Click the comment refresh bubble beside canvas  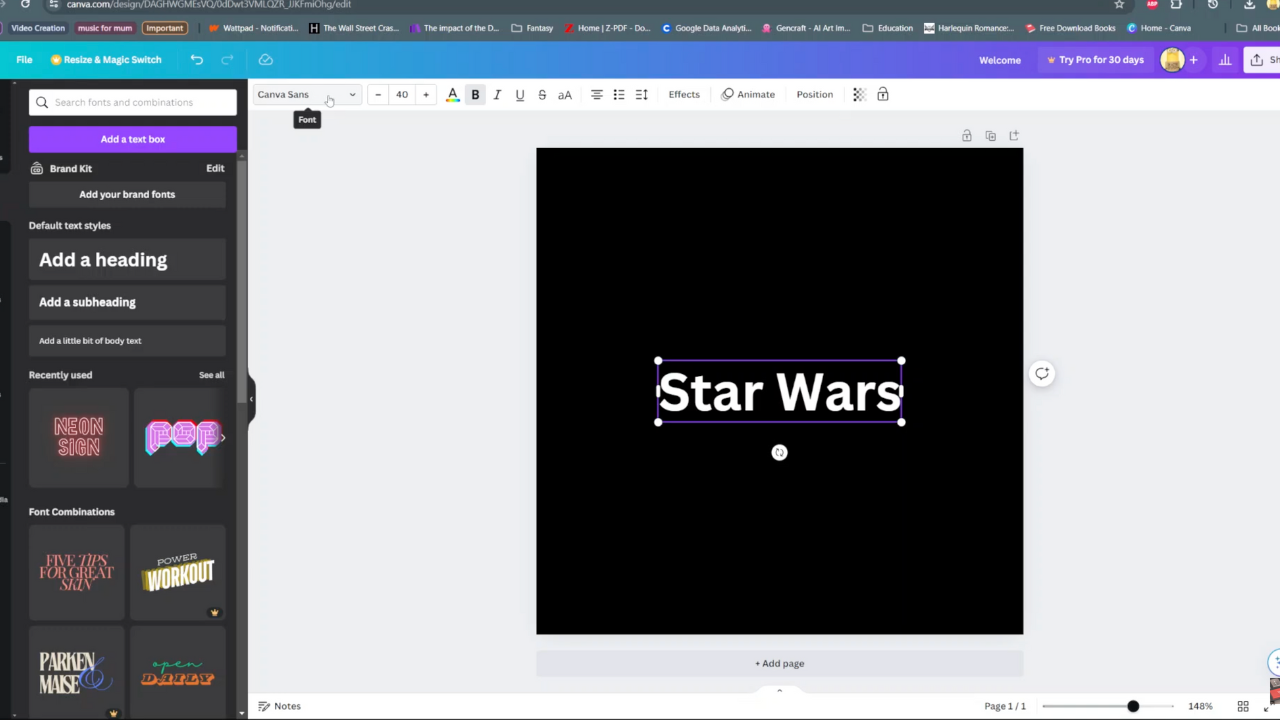[1042, 374]
